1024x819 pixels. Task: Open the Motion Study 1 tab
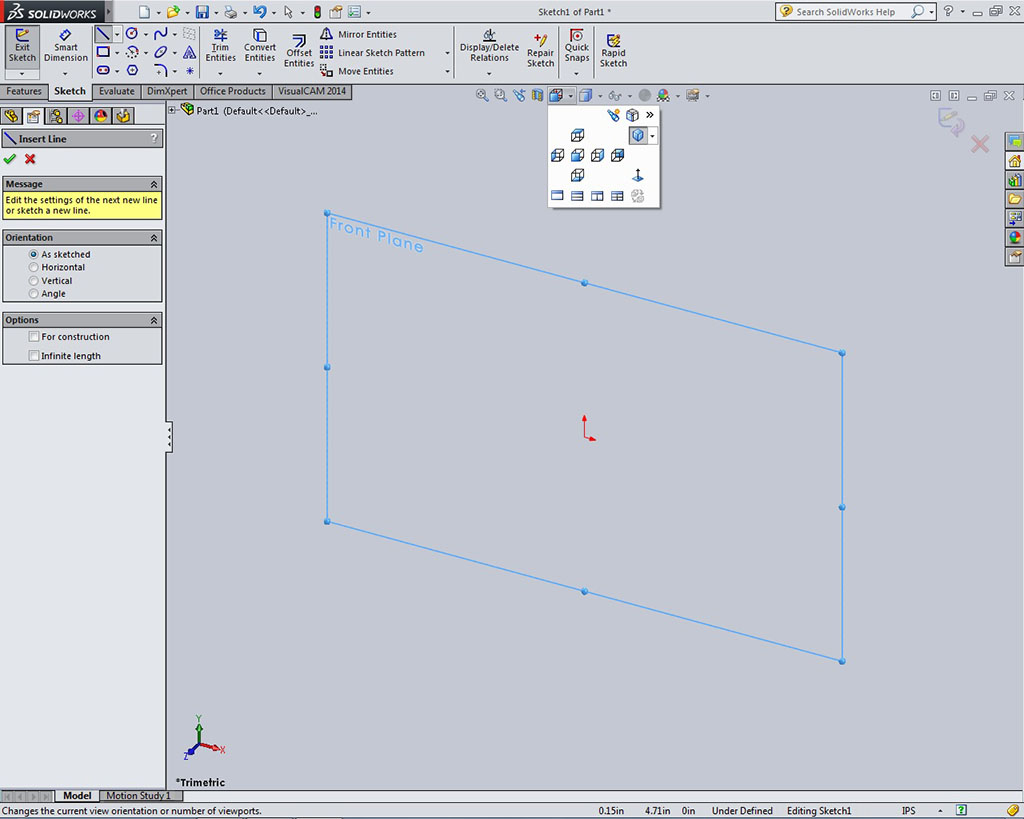[138, 796]
